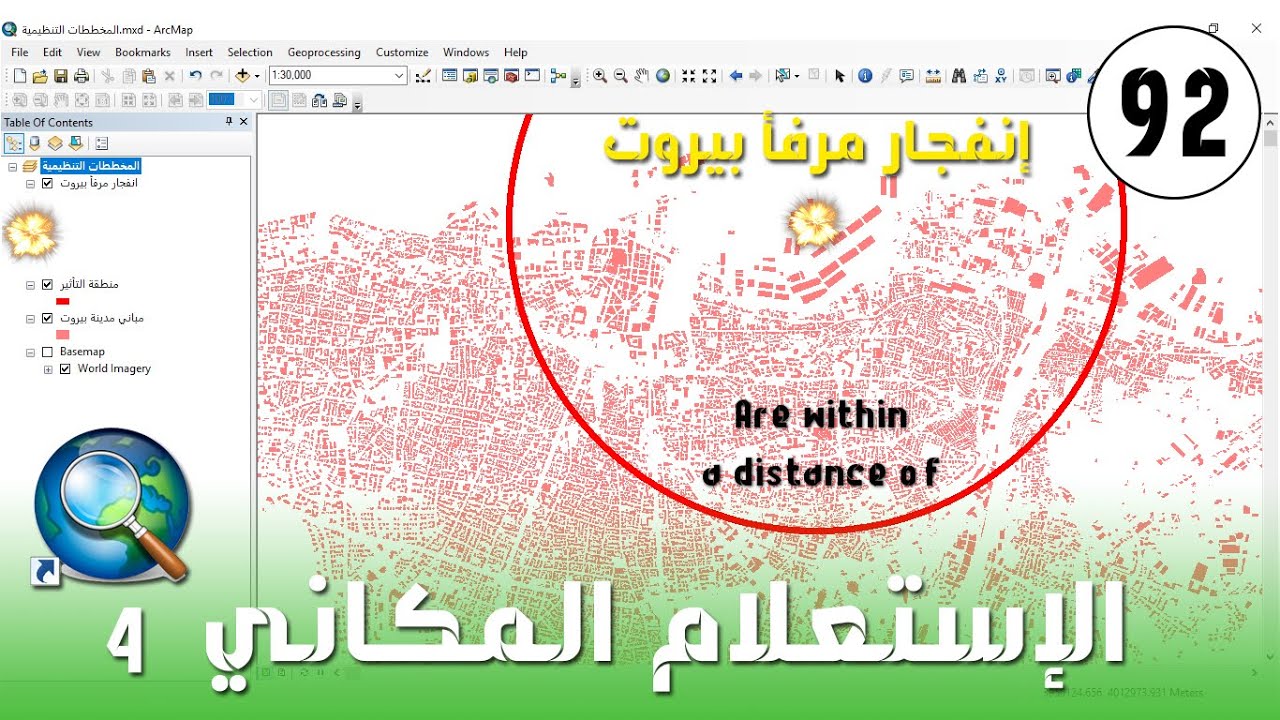This screenshot has height=720, width=1280.
Task: Open the Windows menu
Action: coord(466,52)
